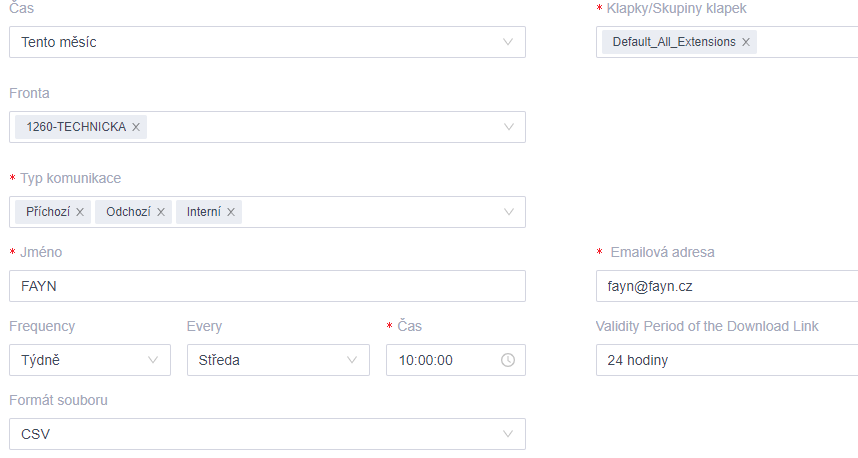
Task: Click inside the Klapky/Skupiny klapek field
Action: pos(807,42)
